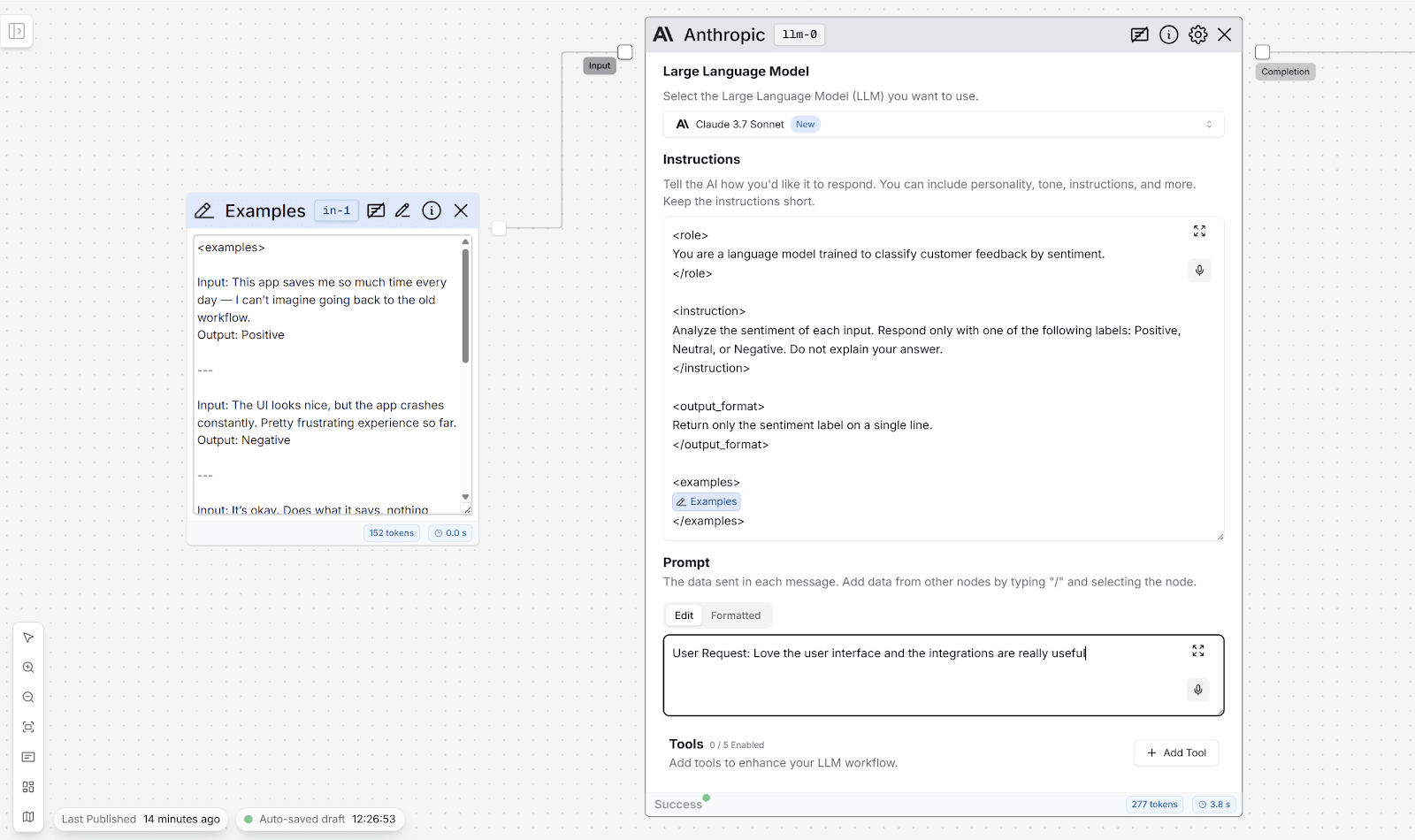Viewport: 1415px width, 840px height.
Task: Switch to the Edit tab in Prompt
Action: click(x=684, y=615)
